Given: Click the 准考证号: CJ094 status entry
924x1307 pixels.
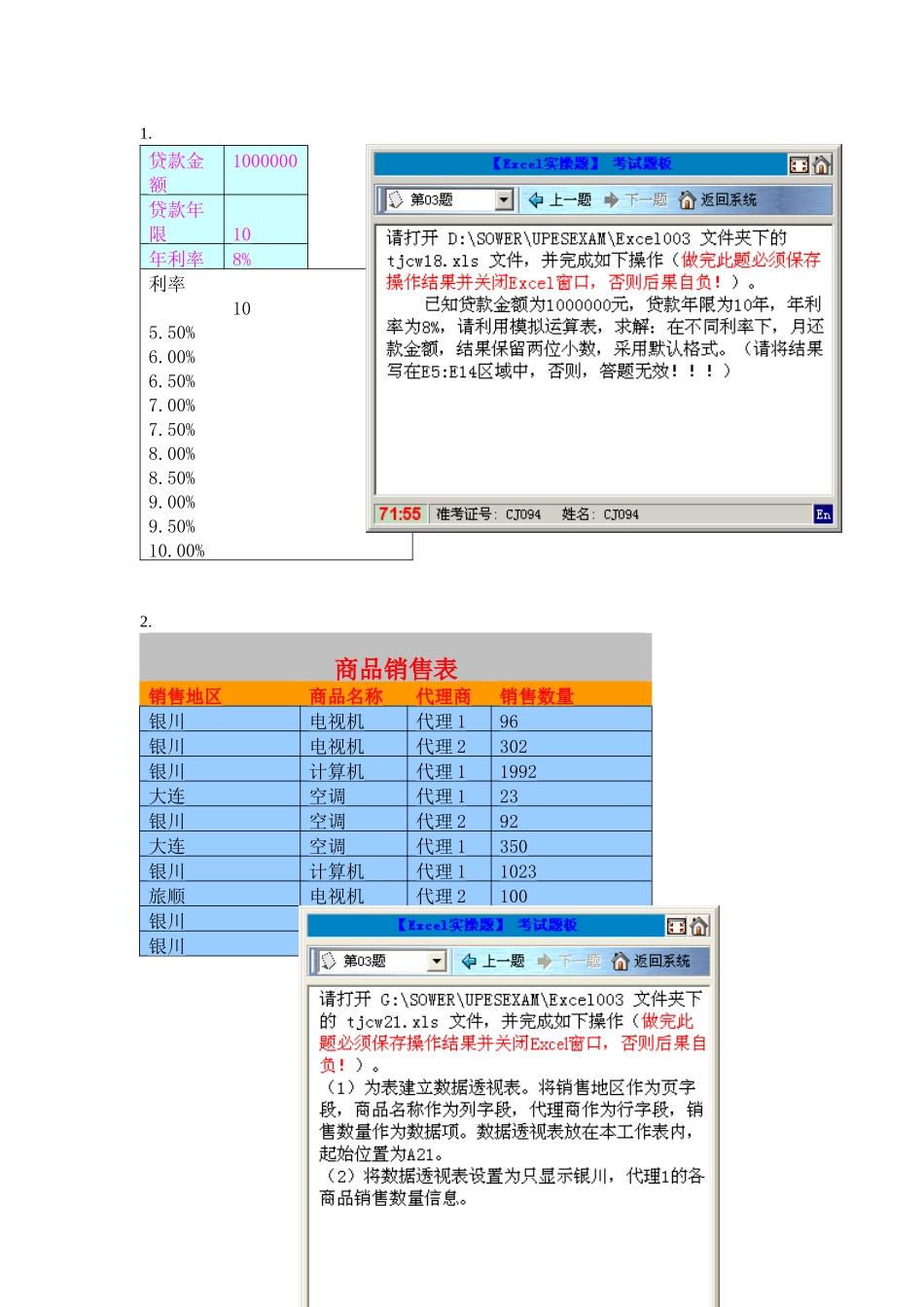Looking at the screenshot, I should (x=488, y=514).
